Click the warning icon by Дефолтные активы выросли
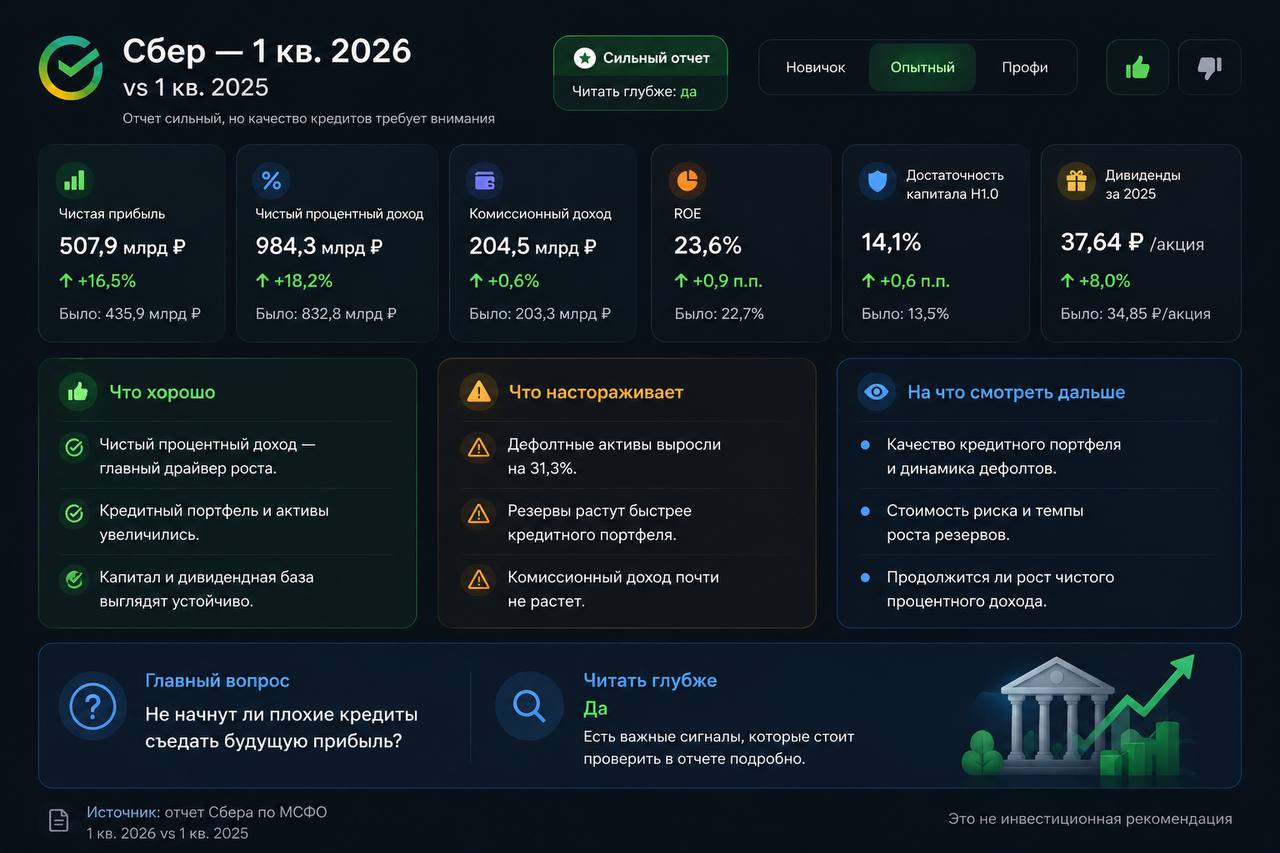Screen dimensions: 1280x853 click(479, 448)
